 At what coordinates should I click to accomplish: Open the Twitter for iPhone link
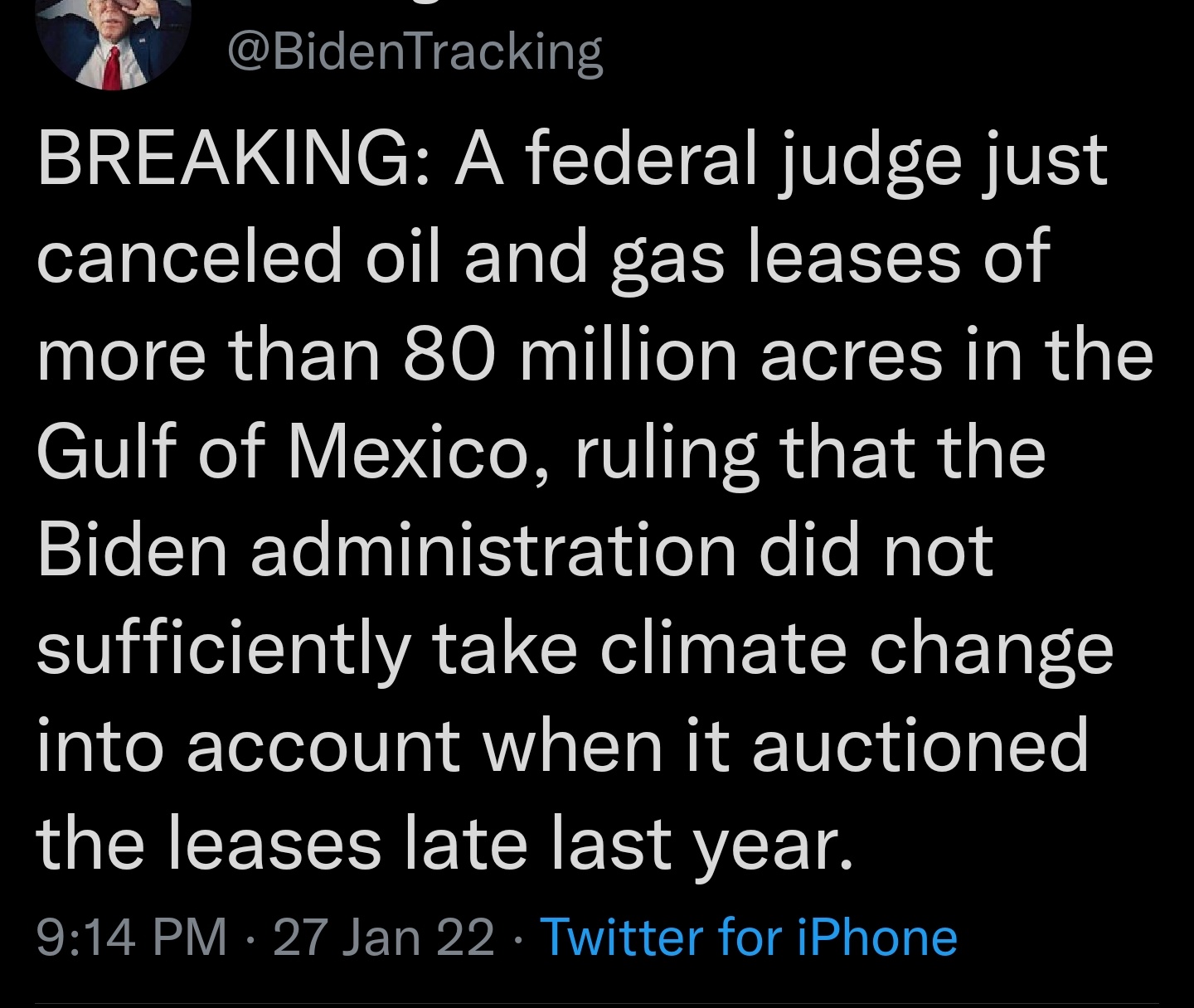click(x=748, y=938)
